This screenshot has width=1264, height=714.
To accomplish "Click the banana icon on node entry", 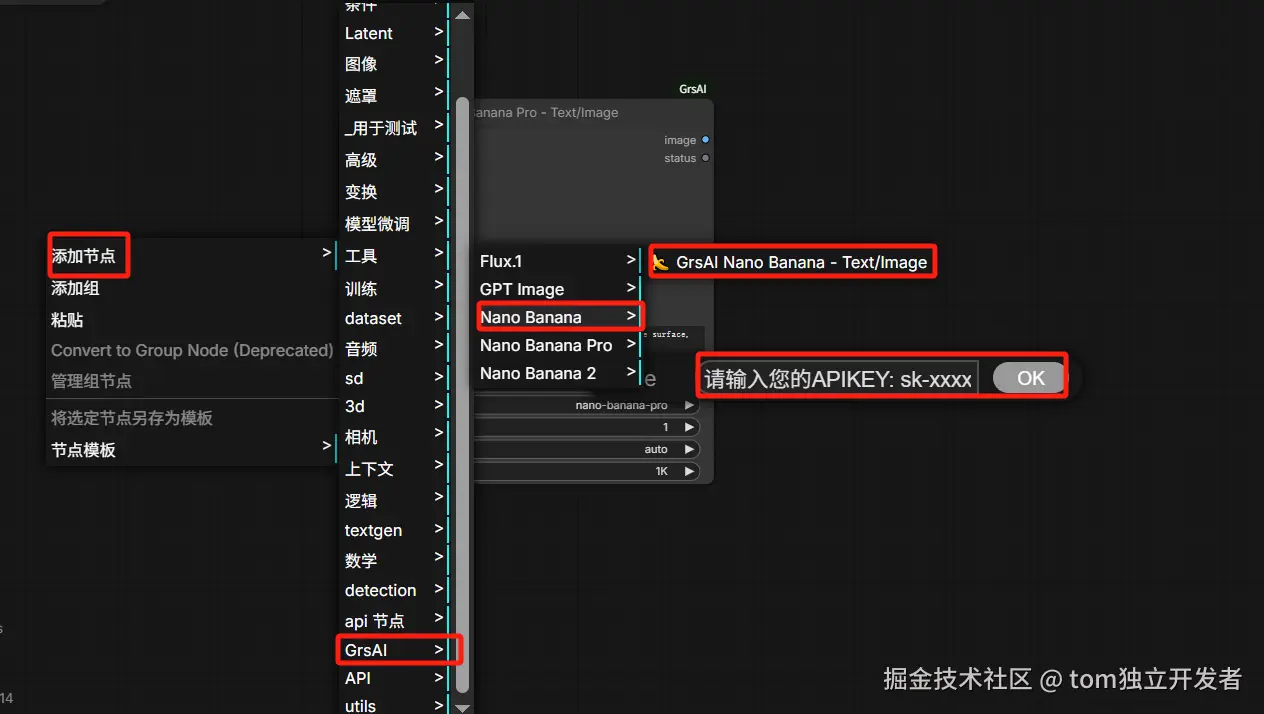I will 660,263.
